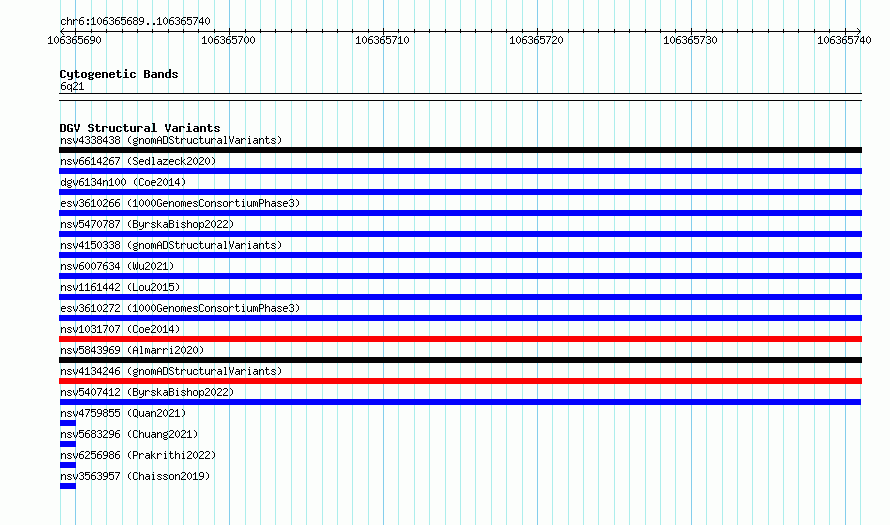Open variant nsv5843969 (Almarri2020) label
Viewport: 890px width, 525px height.
[x=132, y=350]
